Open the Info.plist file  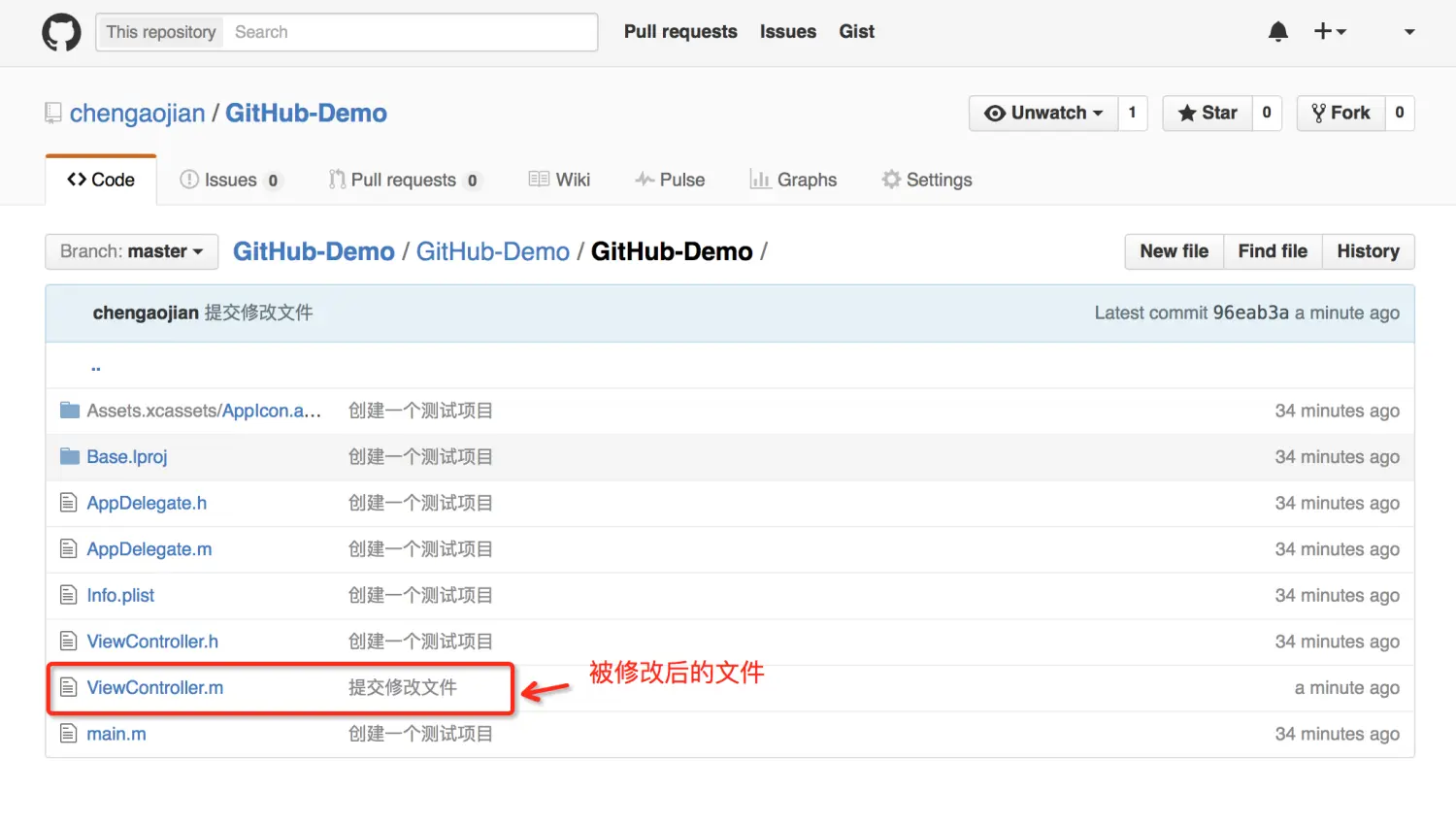[120, 595]
